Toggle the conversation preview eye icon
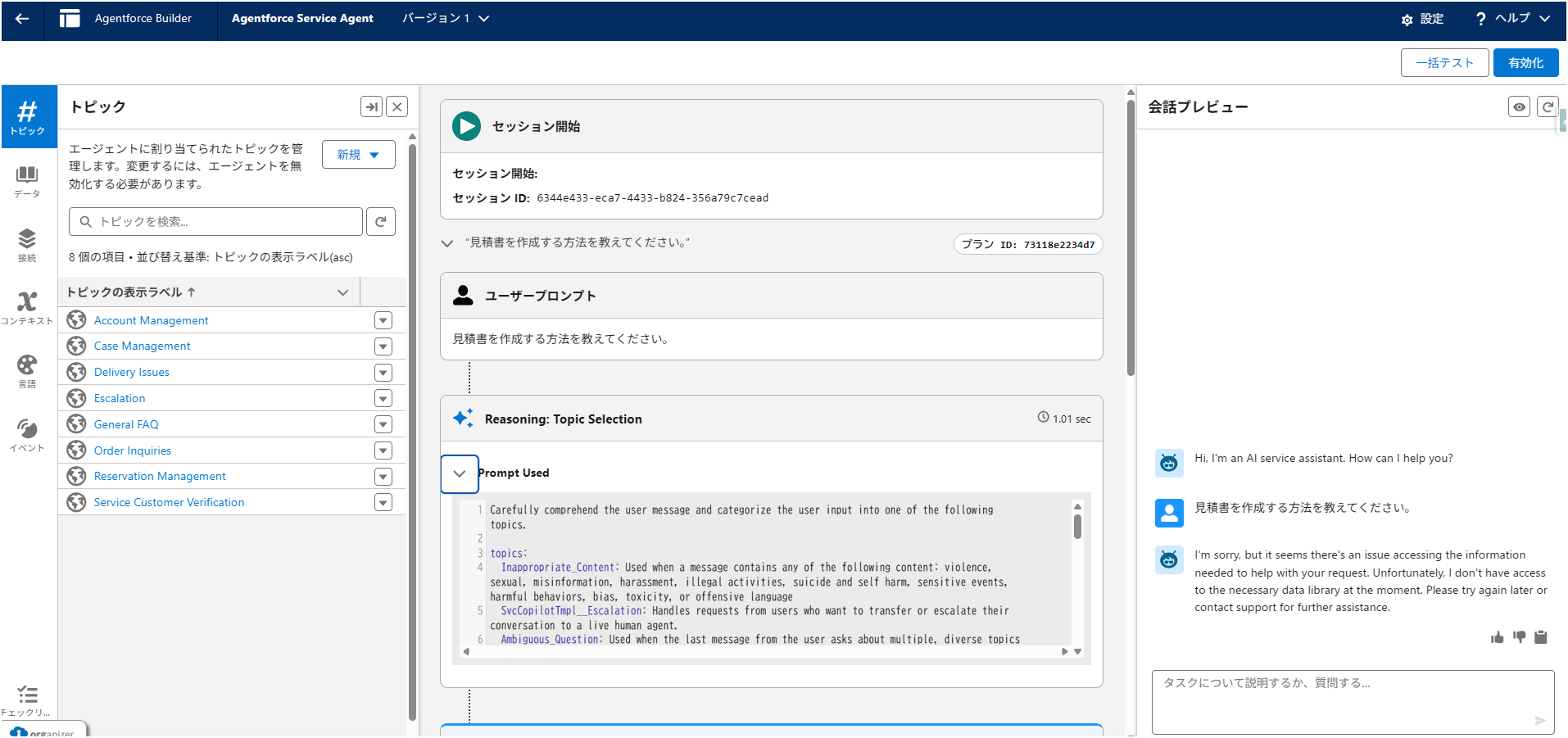Screen dimensions: 1568x738 [1519, 106]
